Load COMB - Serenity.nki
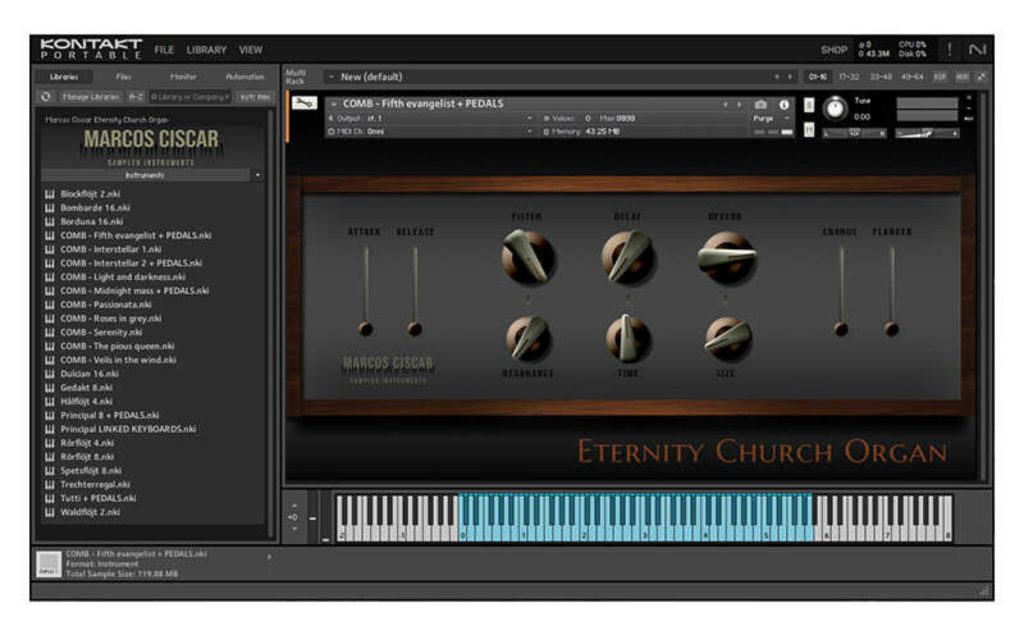The width and height of the screenshot is (1024, 633). (x=99, y=332)
